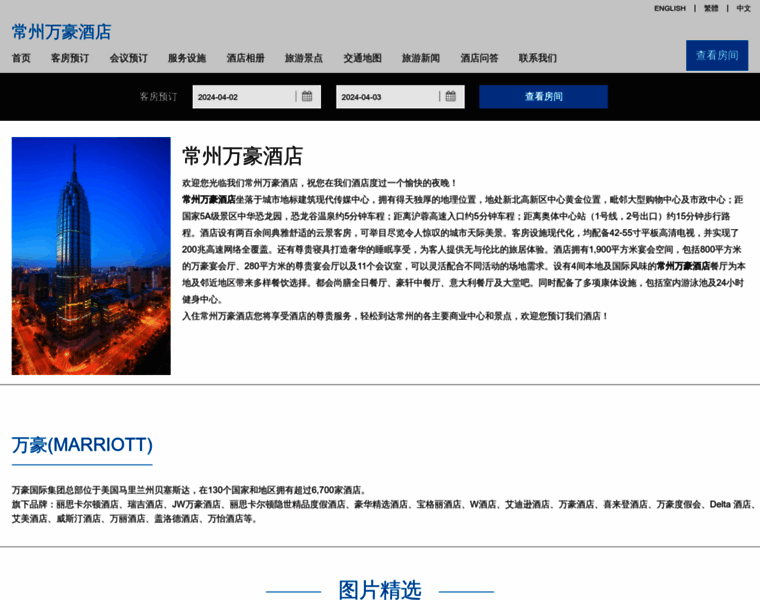This screenshot has width=760, height=600.
Task: Click 联系我们 in the navigation bar
Action: point(538,58)
